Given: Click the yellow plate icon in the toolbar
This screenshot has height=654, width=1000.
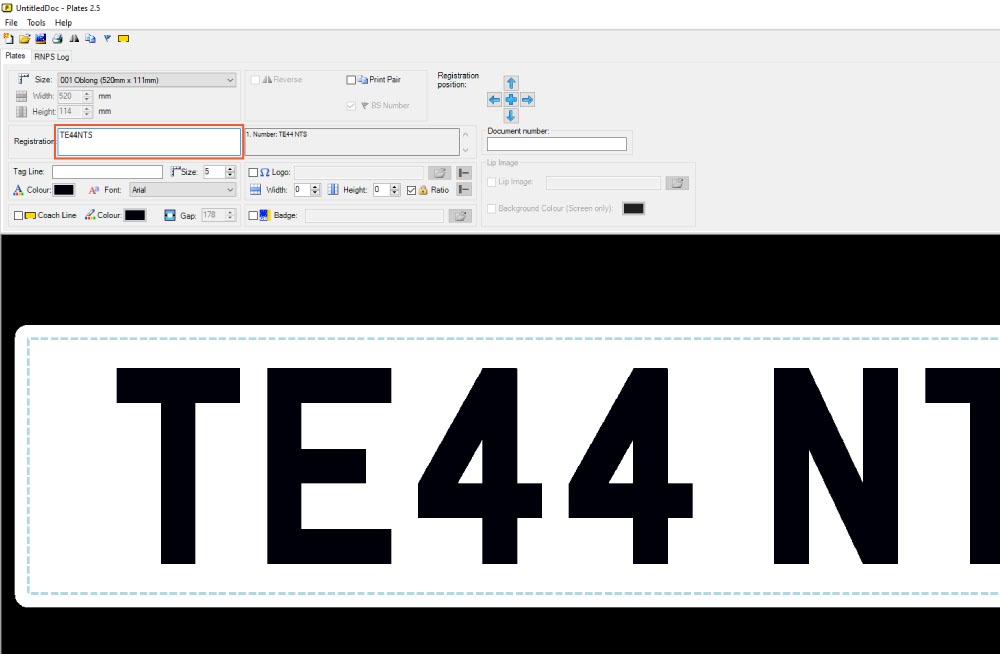Looking at the screenshot, I should [x=124, y=39].
